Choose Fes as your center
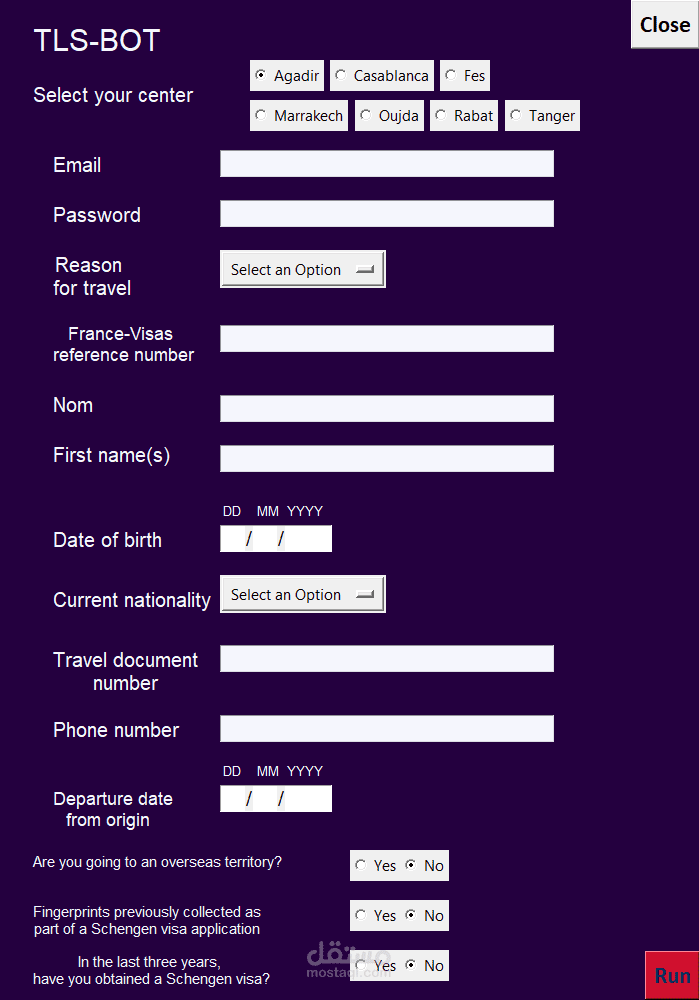 (x=451, y=76)
